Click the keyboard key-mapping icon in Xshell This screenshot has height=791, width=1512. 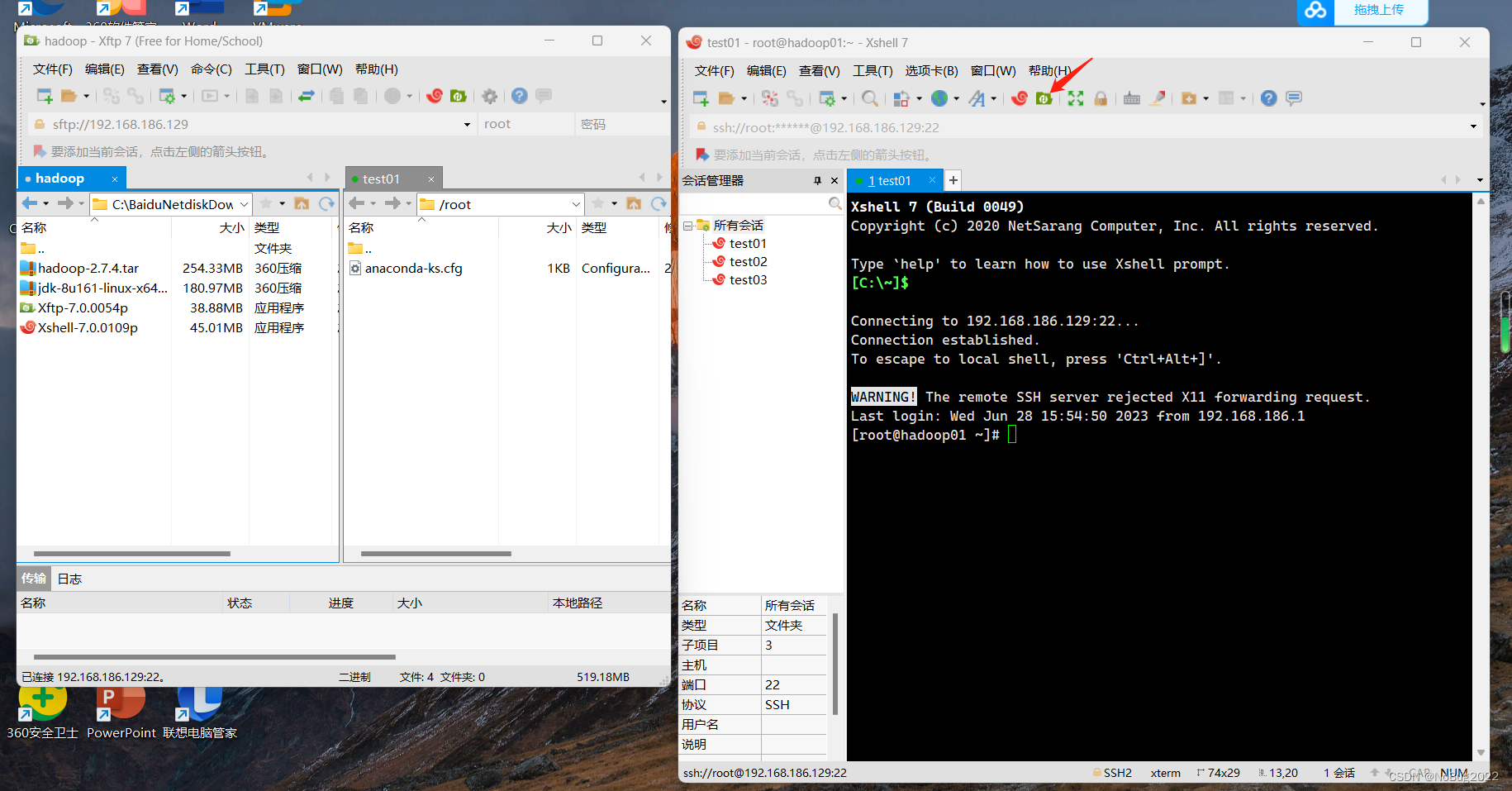tap(1132, 98)
